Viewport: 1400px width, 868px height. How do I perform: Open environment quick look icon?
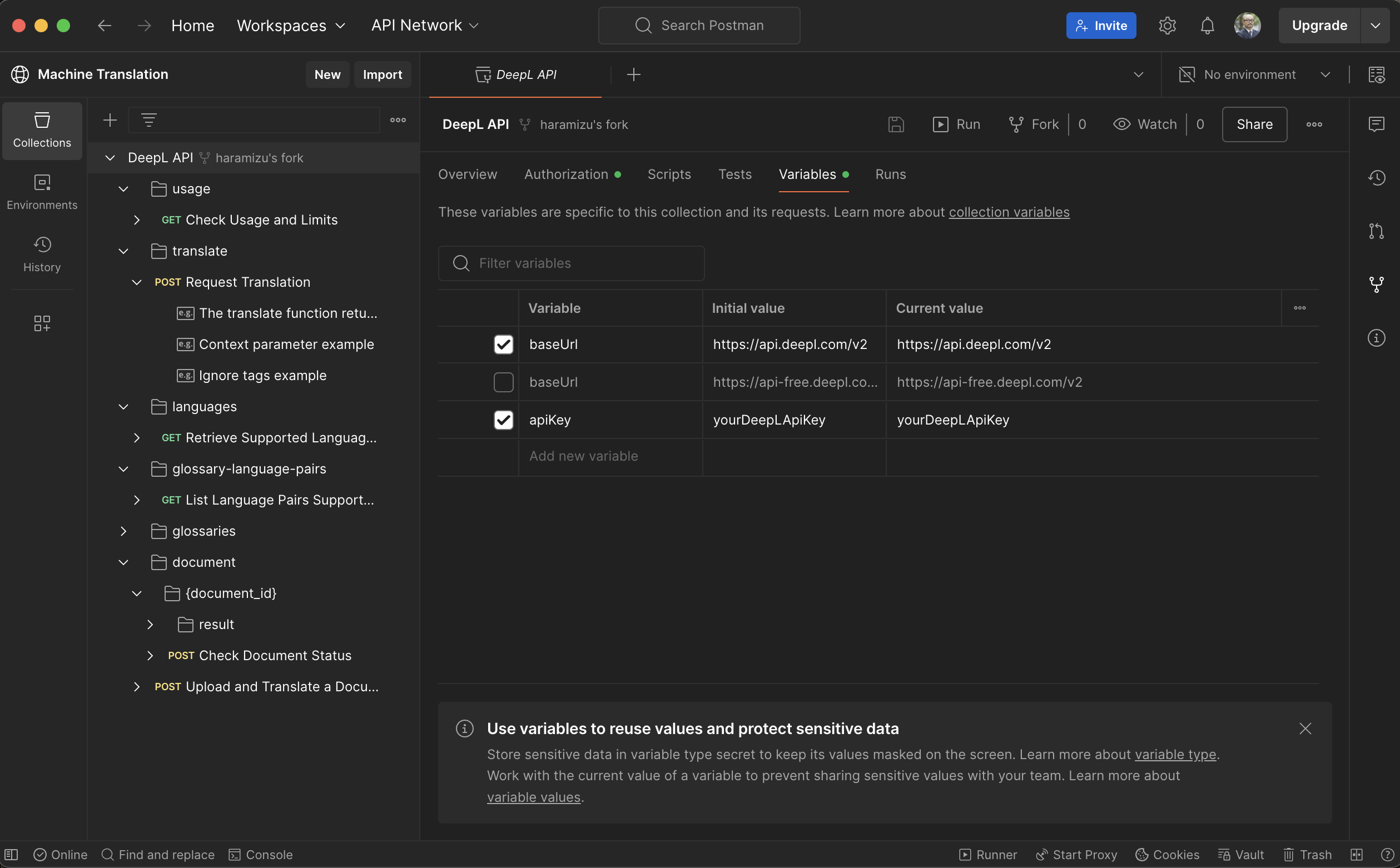tap(1377, 74)
